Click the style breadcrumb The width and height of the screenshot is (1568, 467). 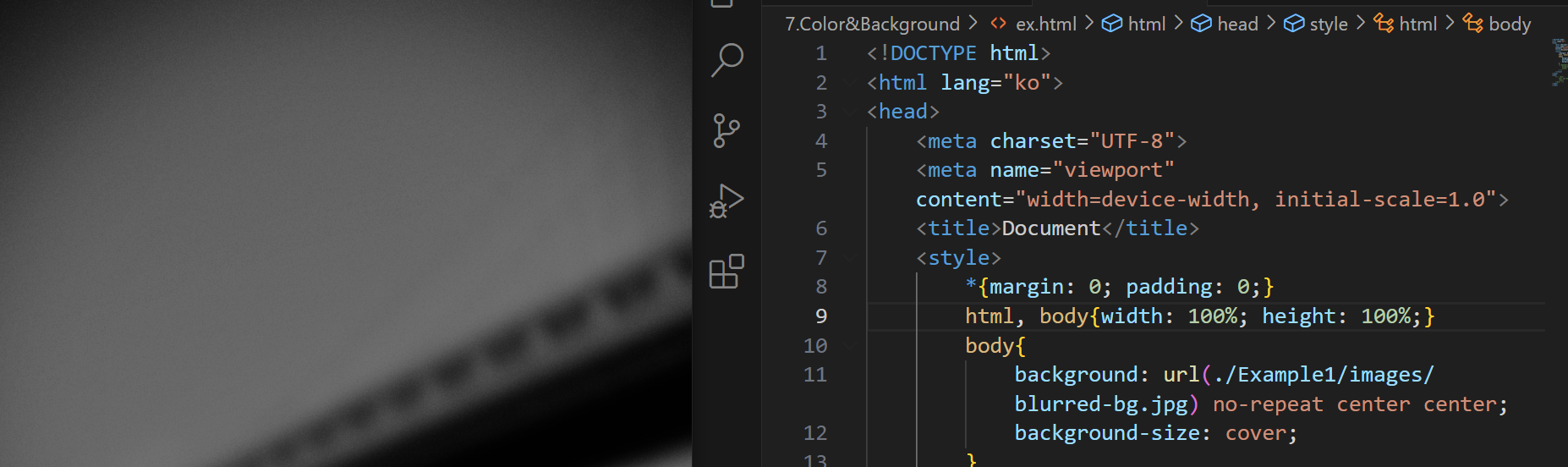pos(1316,24)
